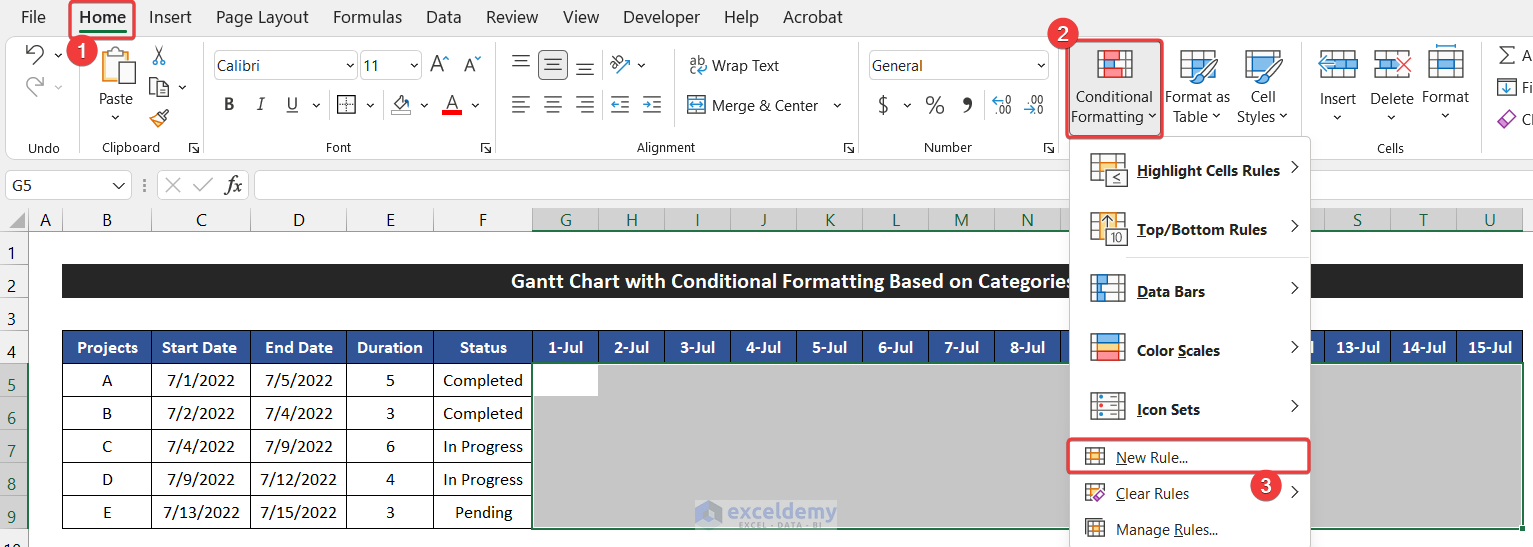Image resolution: width=1533 pixels, height=547 pixels.
Task: Open Top/Bottom Rules submenu
Action: (1190, 228)
